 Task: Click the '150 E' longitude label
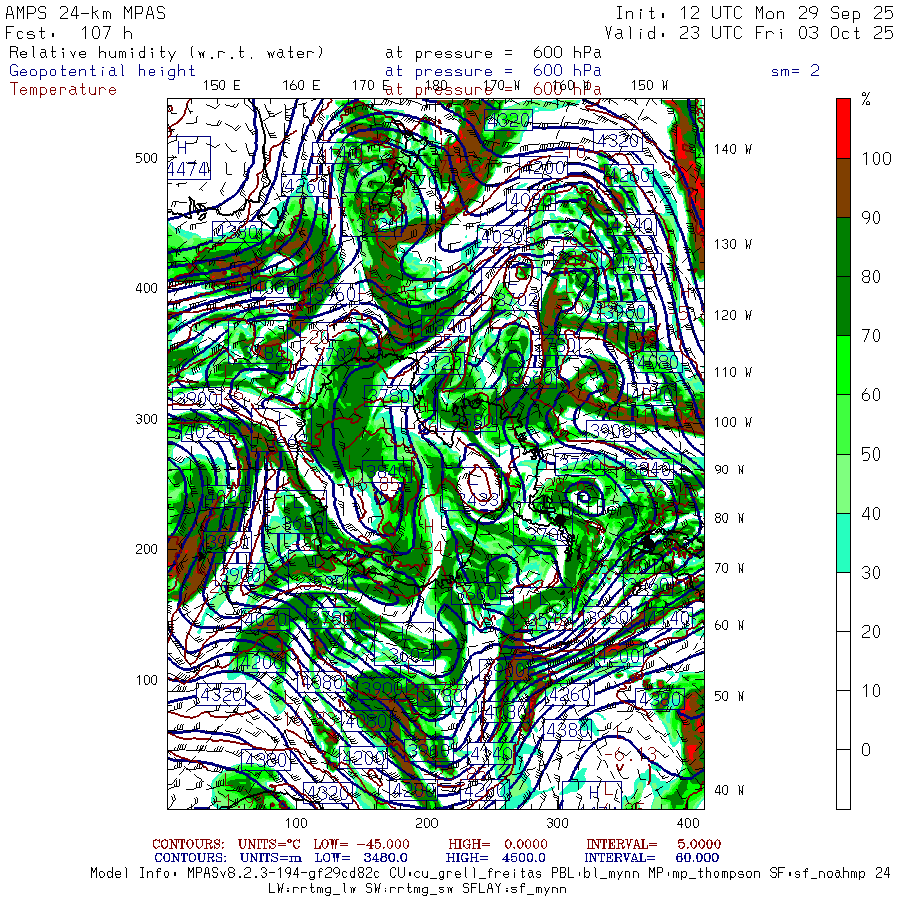click(x=222, y=86)
